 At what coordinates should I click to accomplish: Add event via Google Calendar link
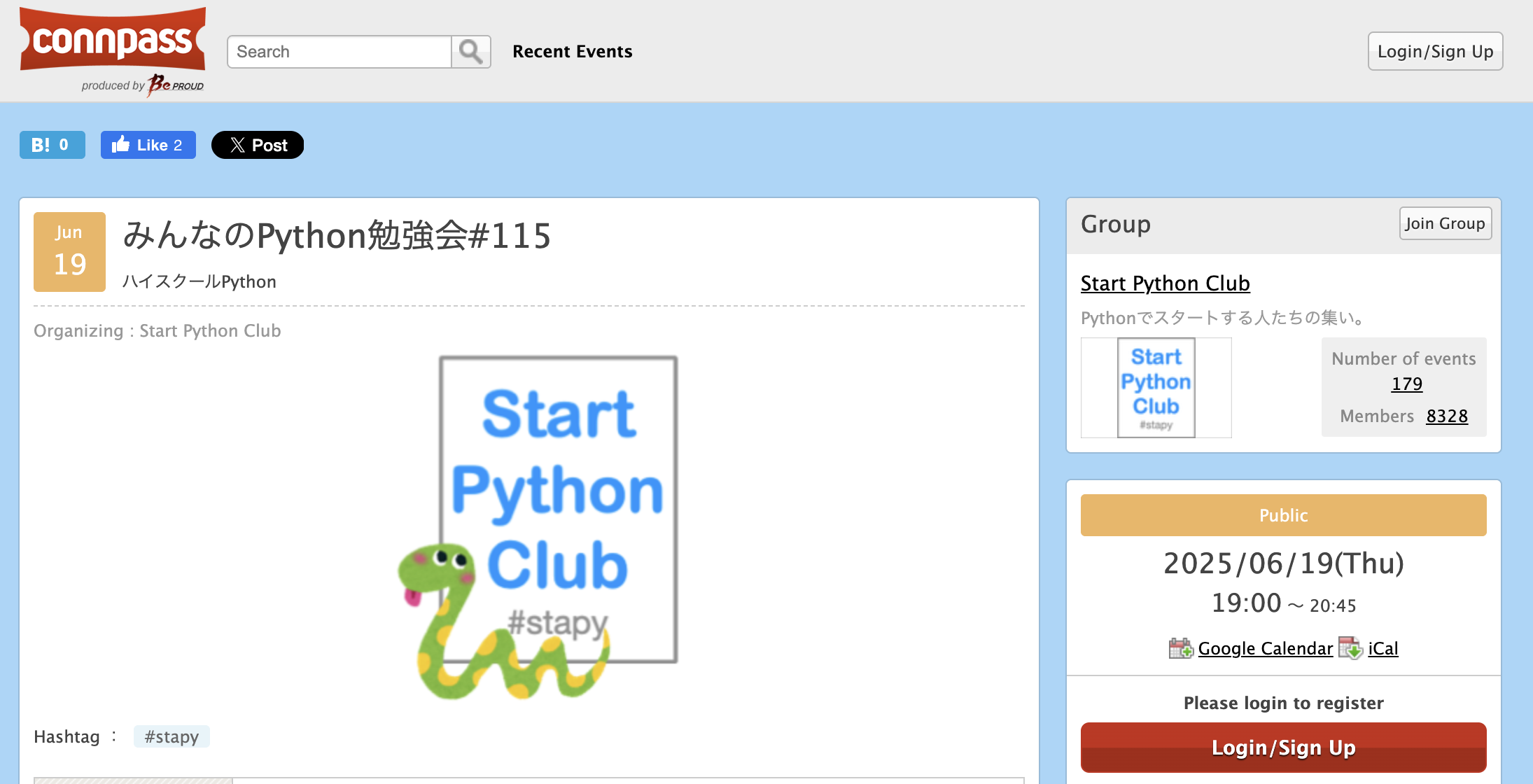1265,649
